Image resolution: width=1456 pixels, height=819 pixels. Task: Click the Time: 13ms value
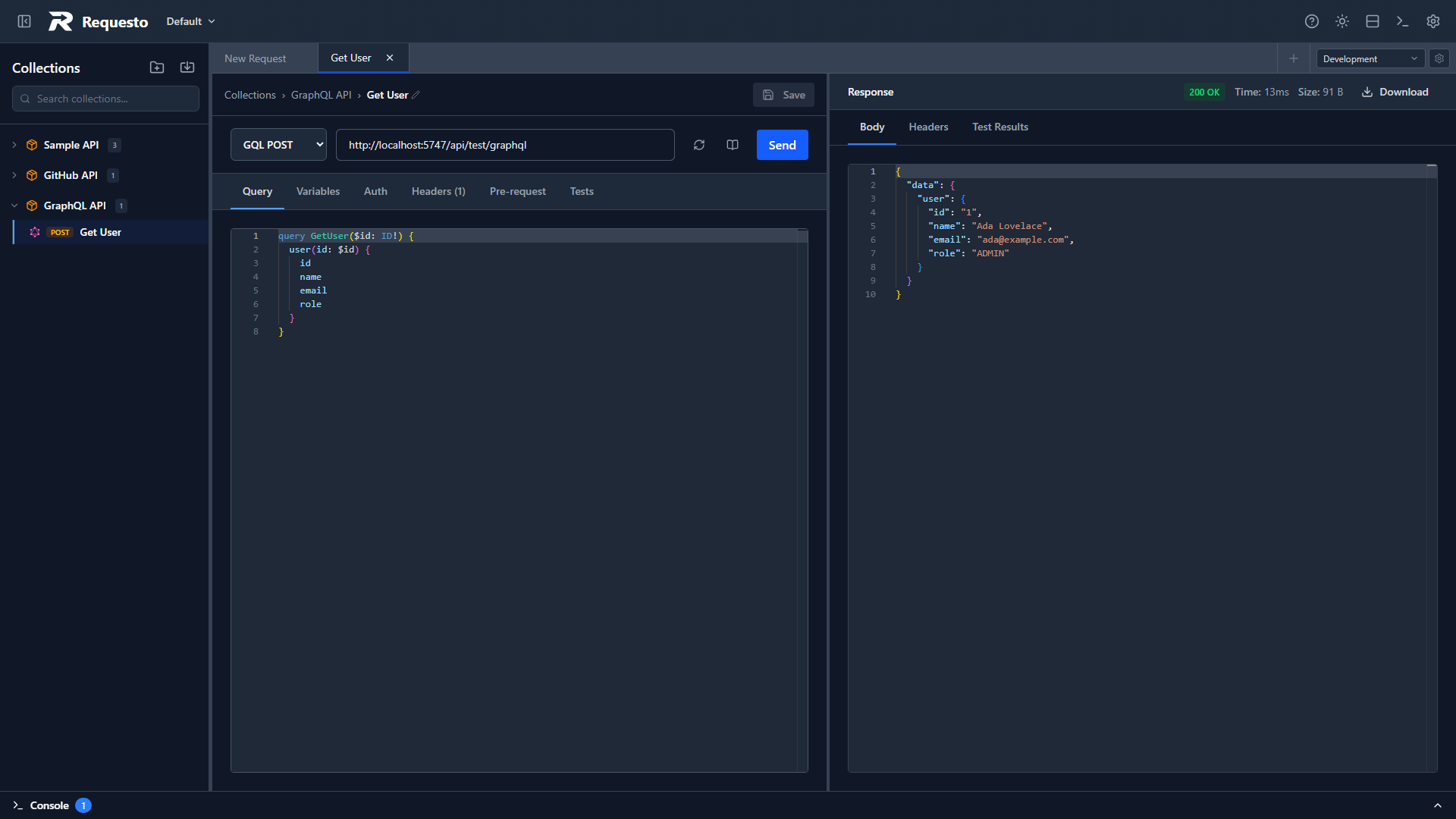pyautogui.click(x=1261, y=92)
